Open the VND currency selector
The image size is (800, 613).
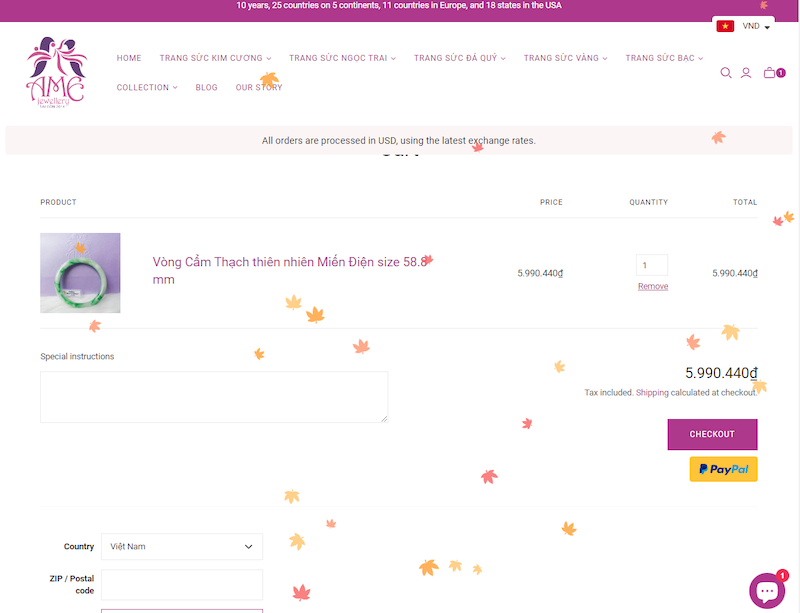(x=757, y=26)
